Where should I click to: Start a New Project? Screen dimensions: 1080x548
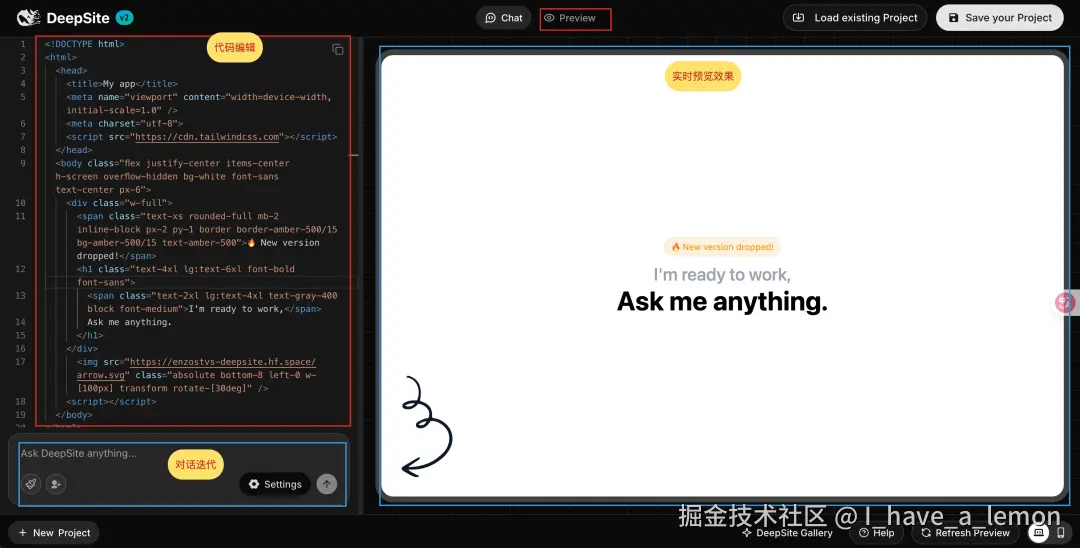(x=54, y=533)
